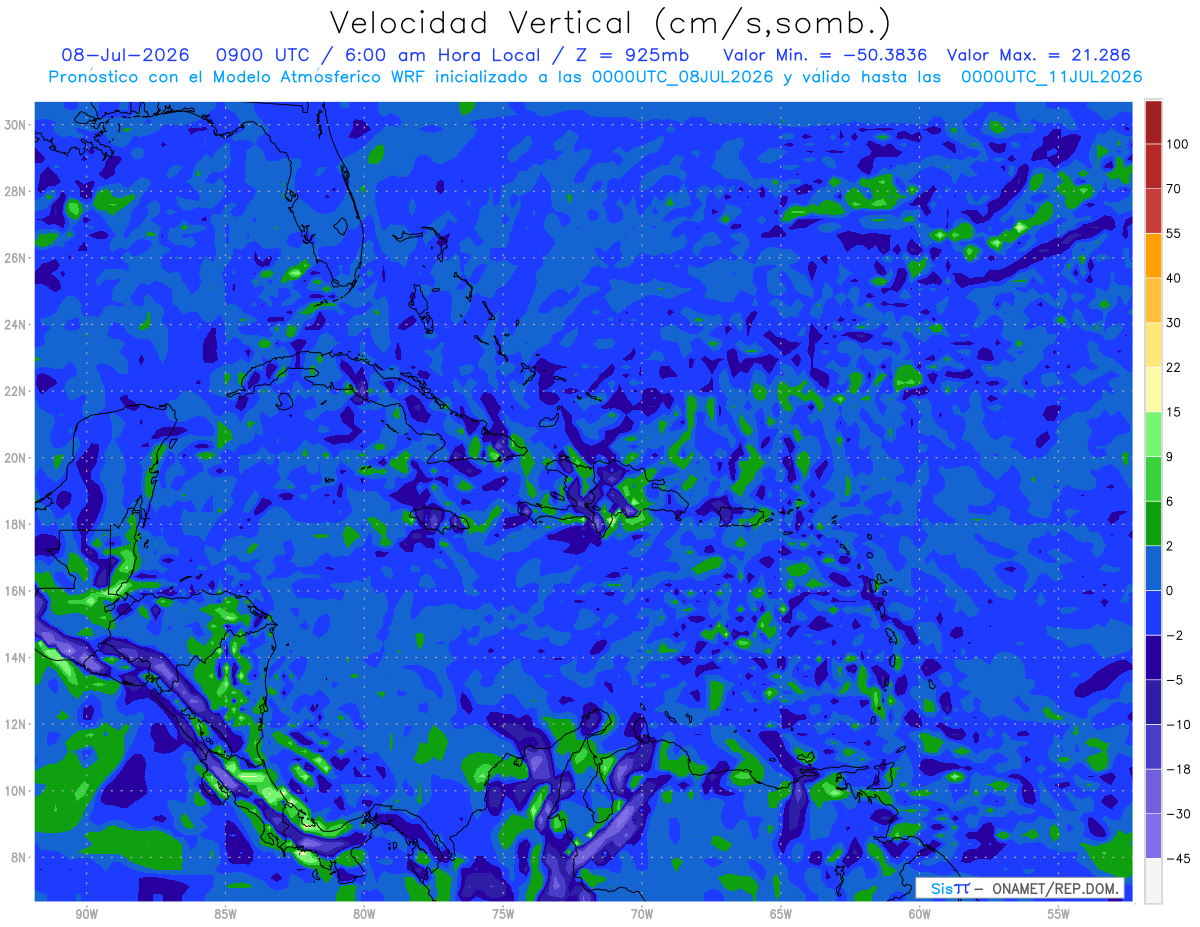Click the colorbar swatch between -30 and -18
Image resolution: width=1200 pixels, height=927 pixels.
click(1153, 791)
